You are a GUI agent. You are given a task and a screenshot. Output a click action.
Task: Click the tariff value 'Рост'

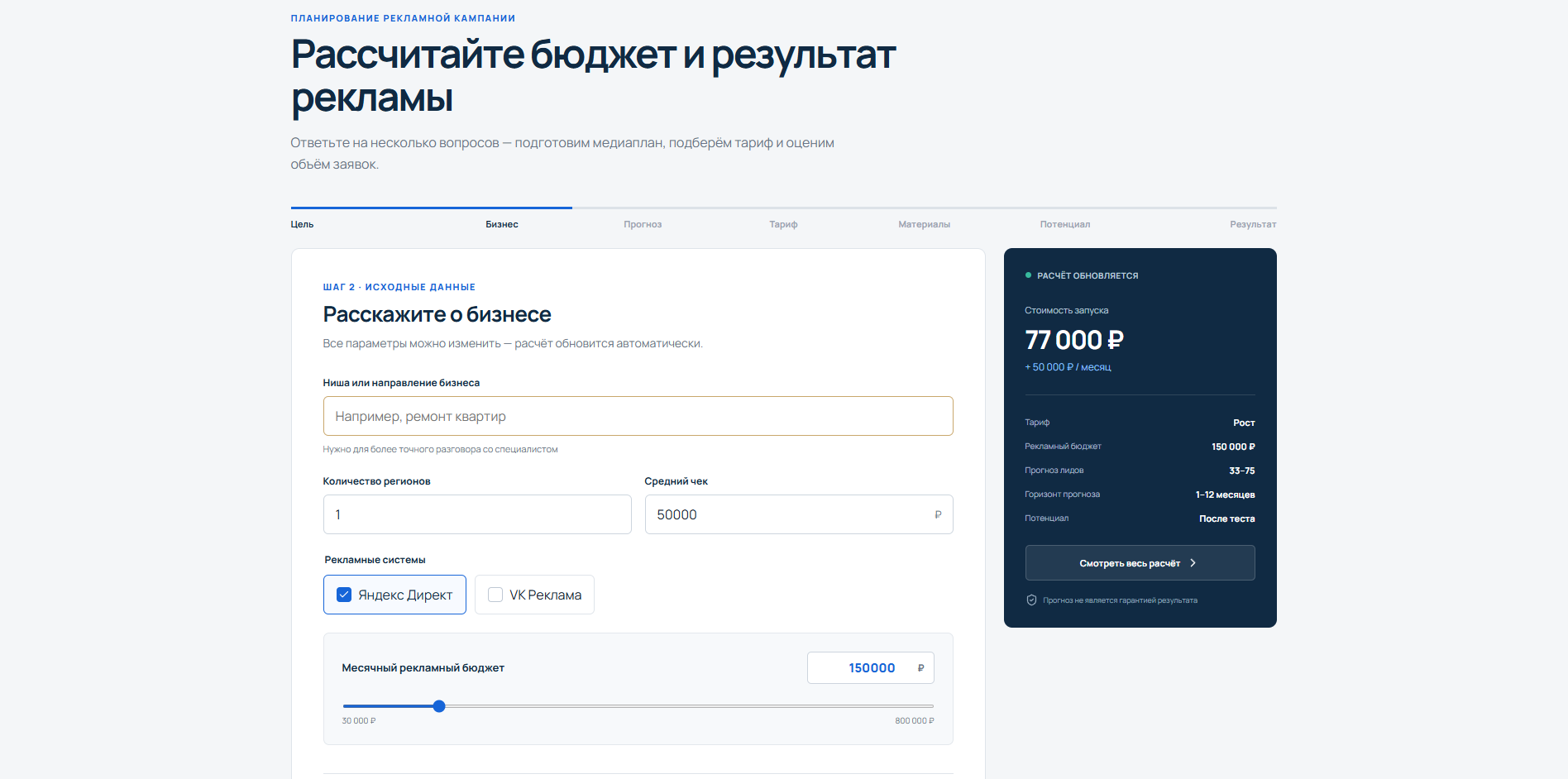tap(1244, 423)
